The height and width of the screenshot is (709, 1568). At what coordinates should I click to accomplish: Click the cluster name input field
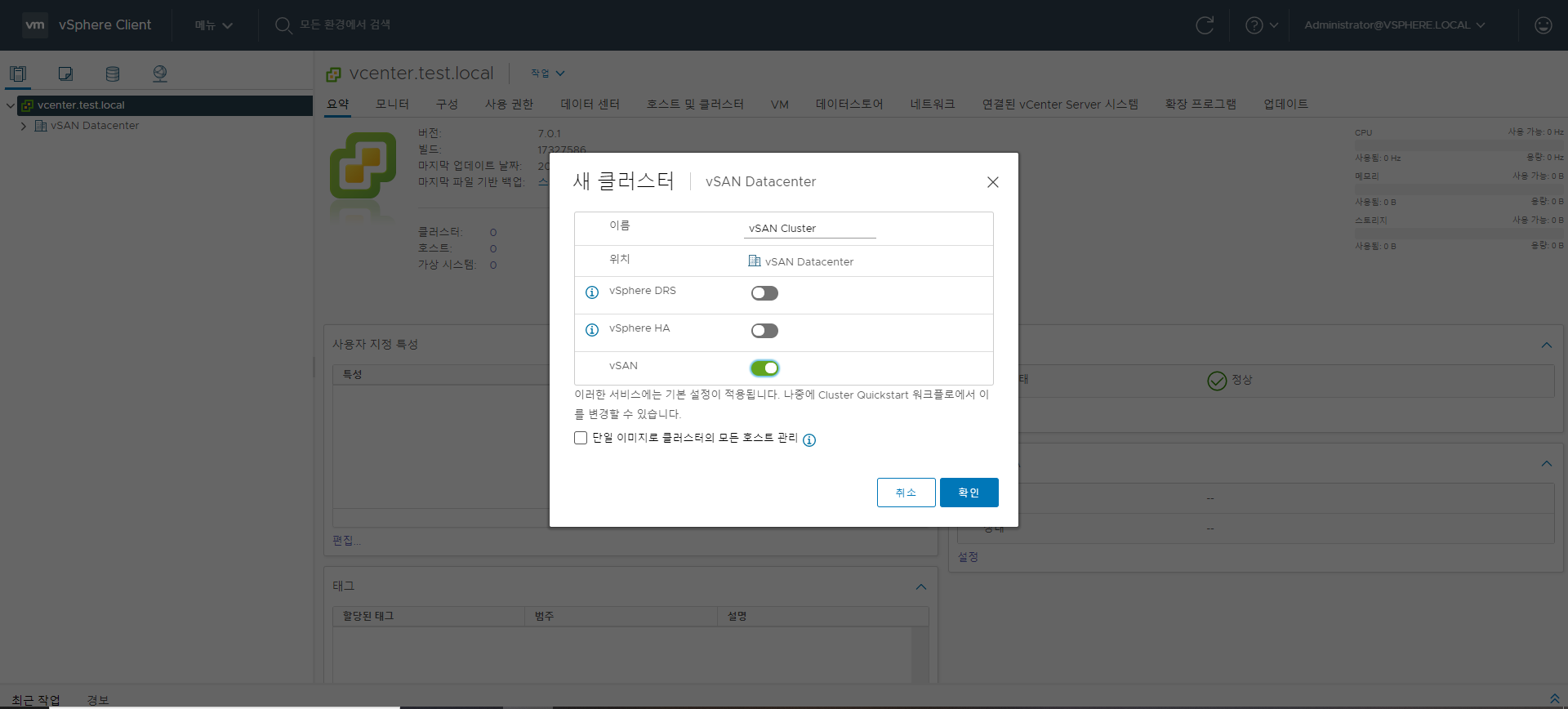pyautogui.click(x=810, y=229)
